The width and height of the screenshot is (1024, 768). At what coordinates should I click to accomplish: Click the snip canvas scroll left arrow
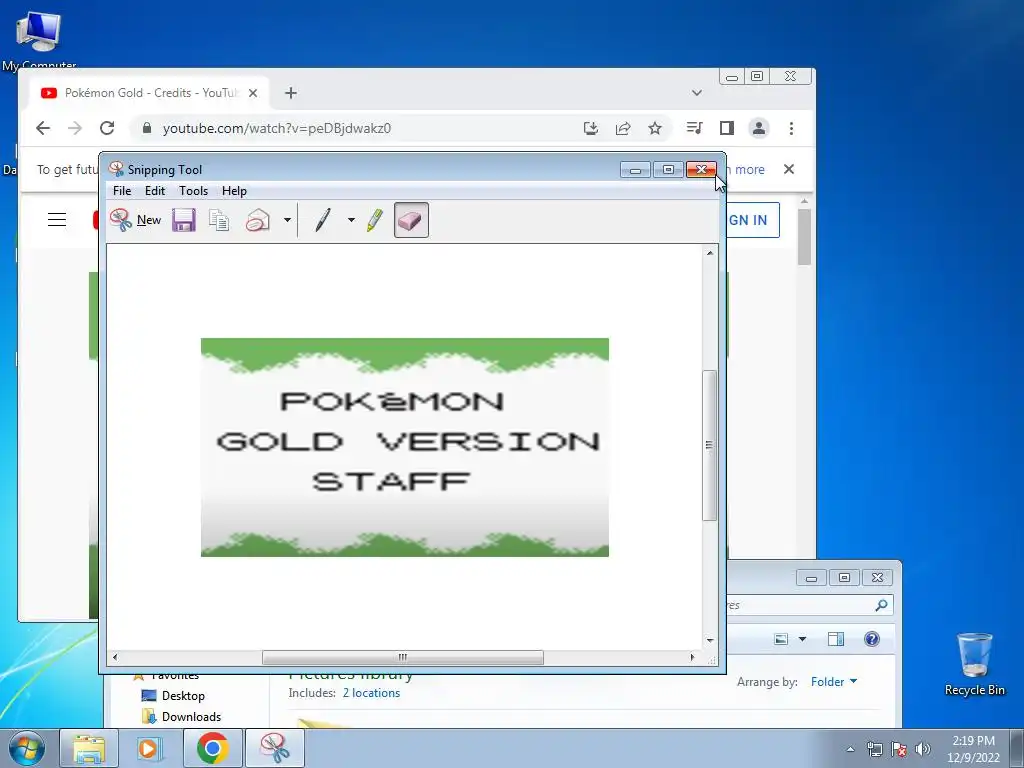click(x=115, y=657)
